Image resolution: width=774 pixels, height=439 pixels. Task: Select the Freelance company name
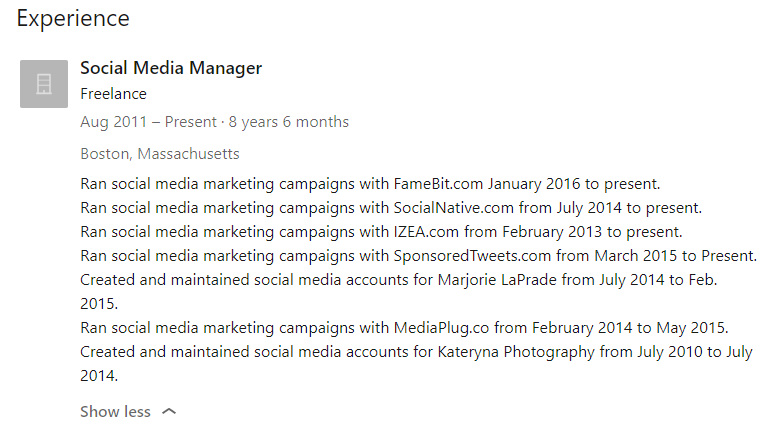(x=114, y=94)
